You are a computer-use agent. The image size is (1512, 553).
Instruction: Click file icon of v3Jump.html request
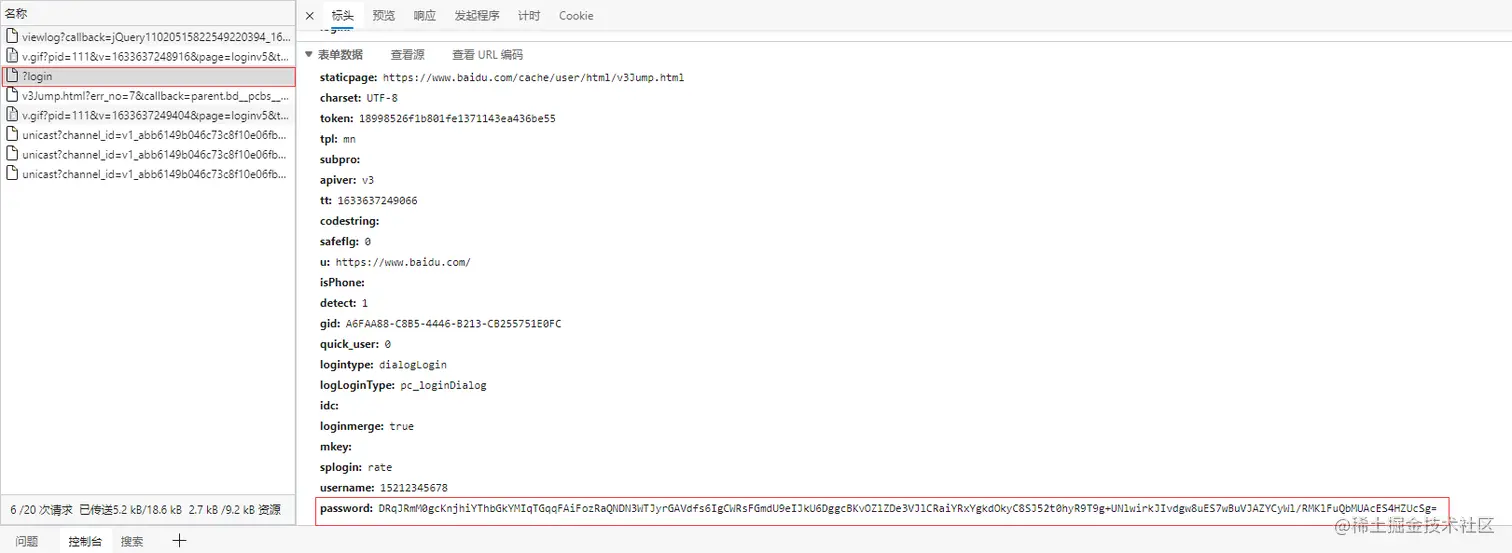point(12,96)
